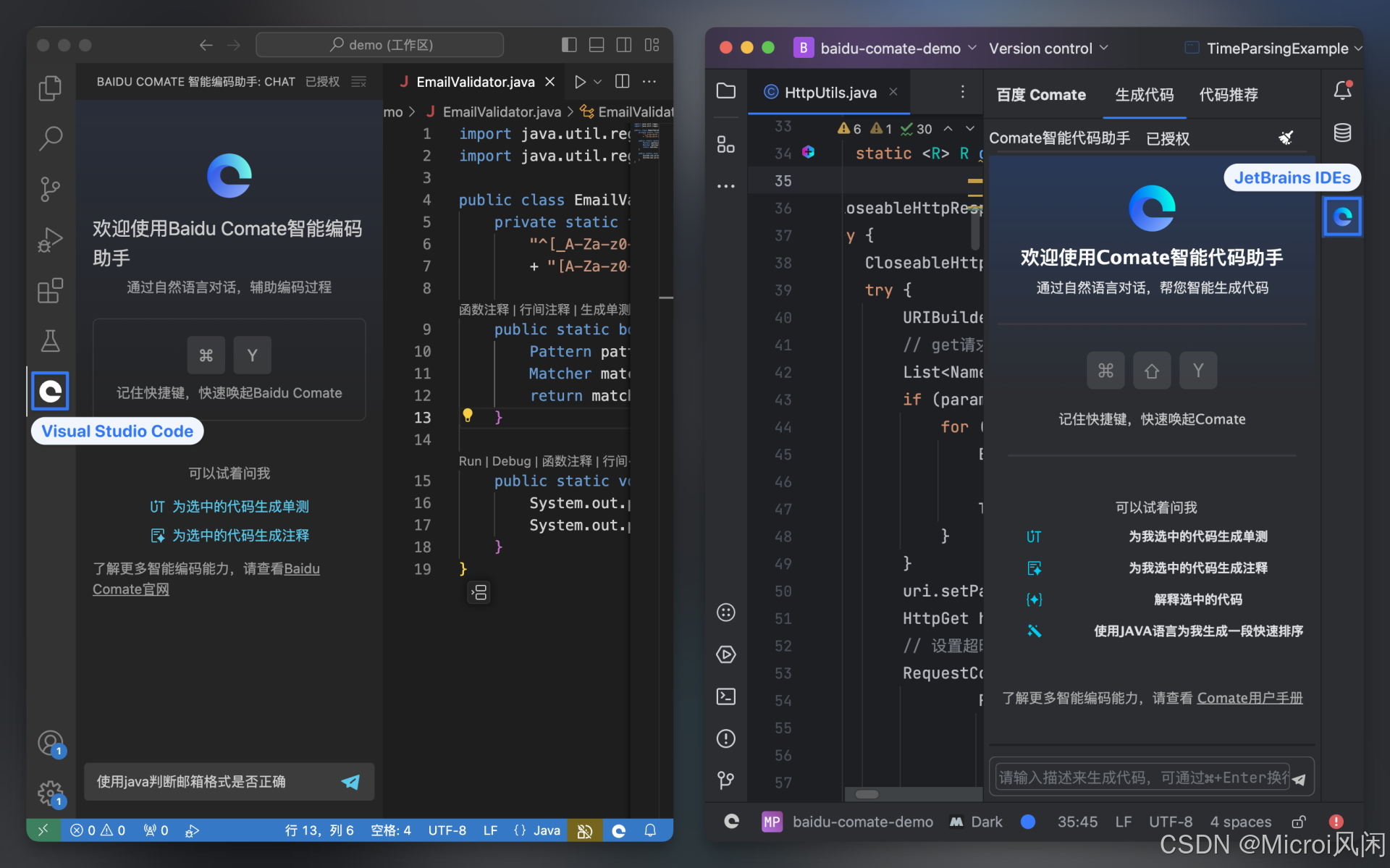Open the Search view in VS Code sidebar

50,138
